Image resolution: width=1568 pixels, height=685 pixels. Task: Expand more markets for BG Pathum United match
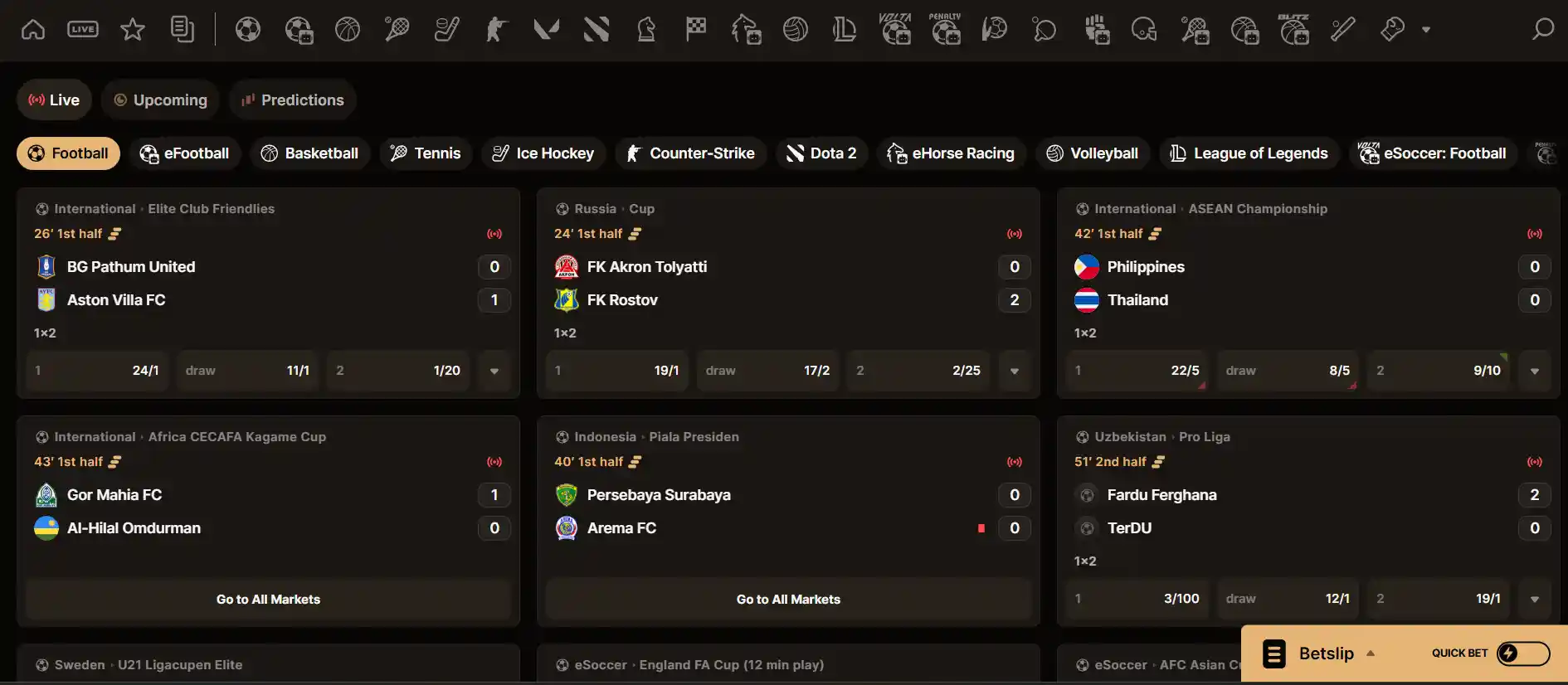(x=494, y=371)
